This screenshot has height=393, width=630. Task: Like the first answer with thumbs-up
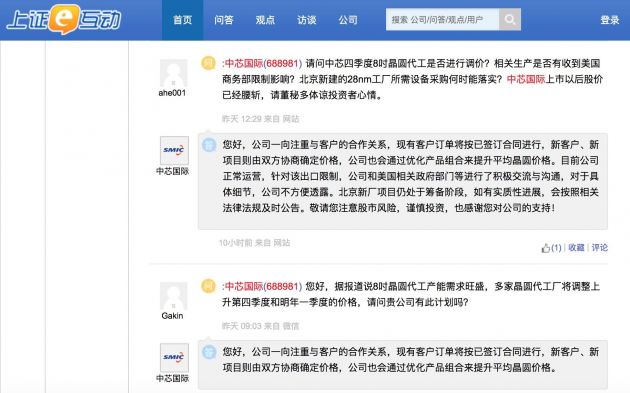click(x=551, y=248)
